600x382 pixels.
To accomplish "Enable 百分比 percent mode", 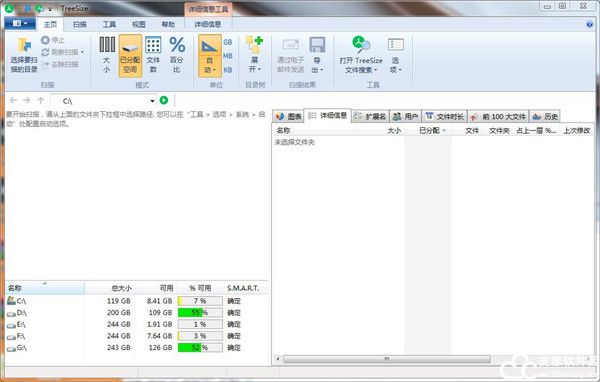I will [x=177, y=55].
